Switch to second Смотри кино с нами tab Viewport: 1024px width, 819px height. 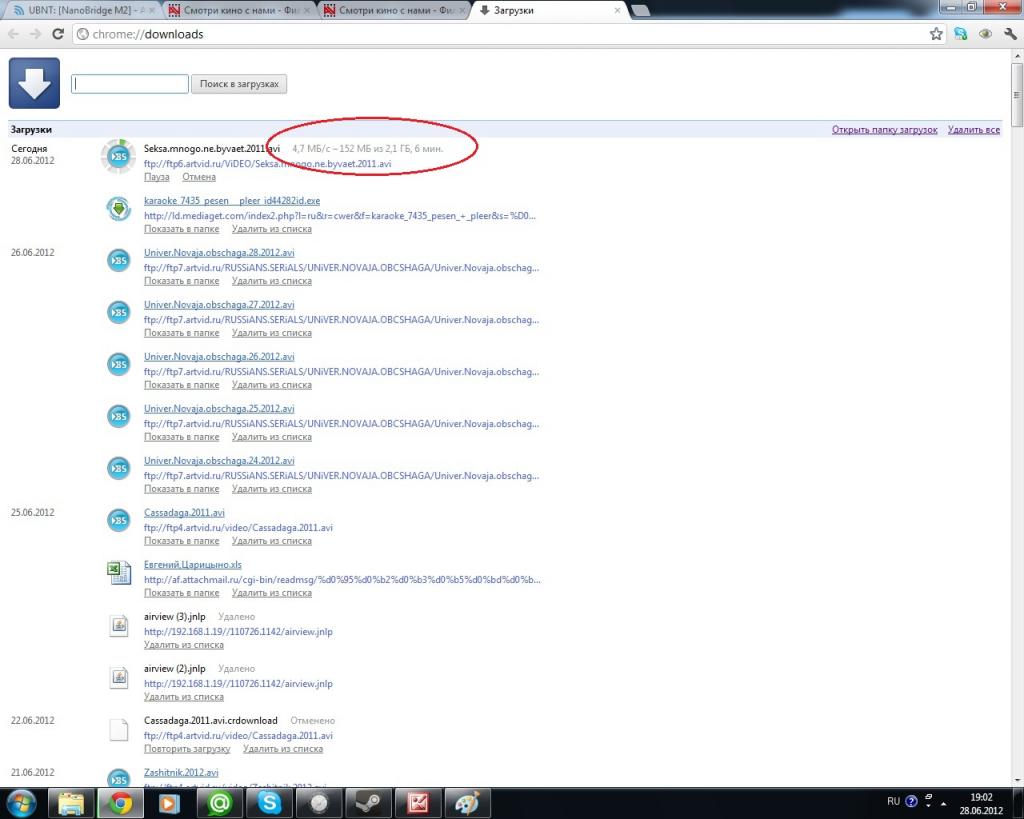coord(394,10)
